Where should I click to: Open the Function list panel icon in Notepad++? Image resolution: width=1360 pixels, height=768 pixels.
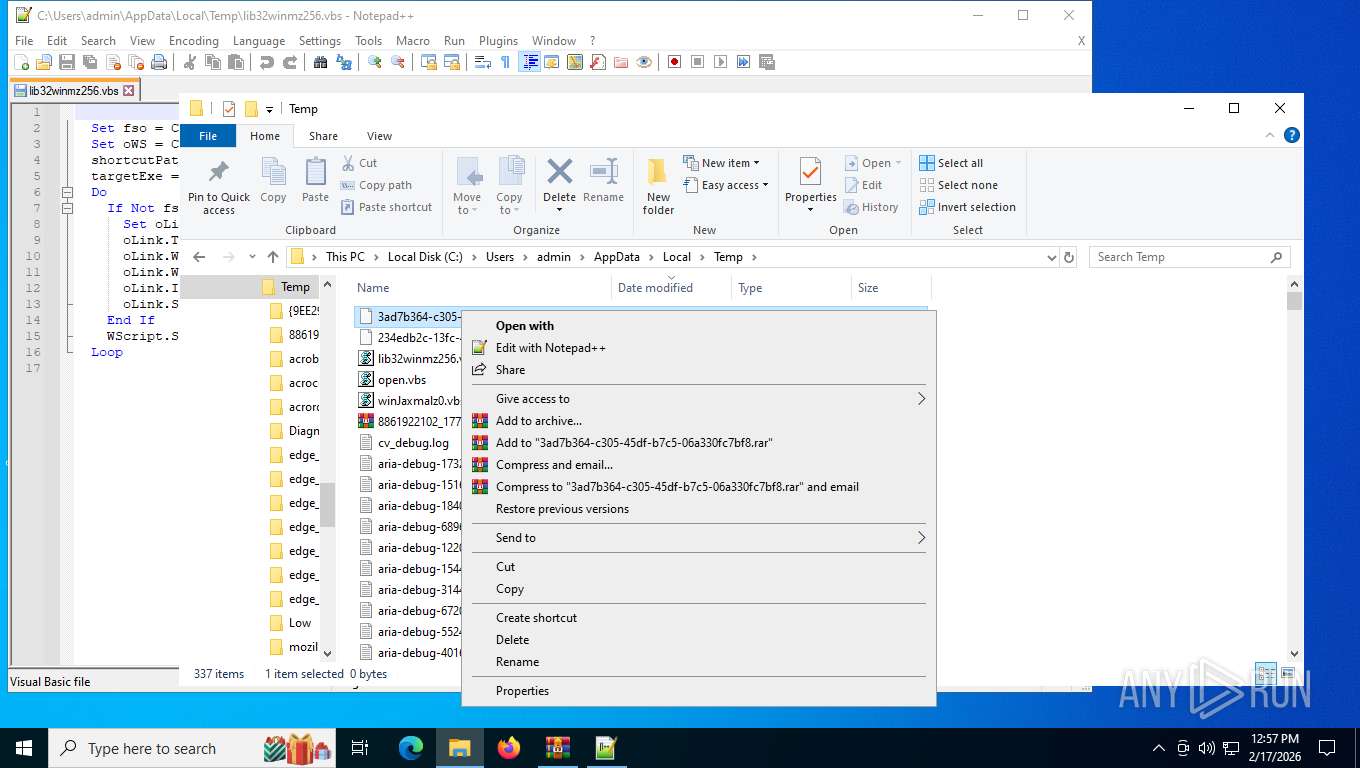coord(598,62)
